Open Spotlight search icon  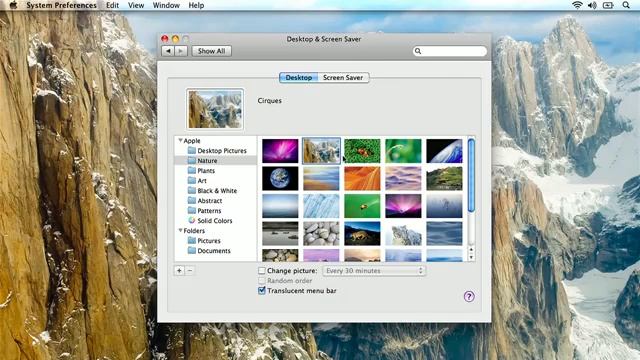point(626,5)
